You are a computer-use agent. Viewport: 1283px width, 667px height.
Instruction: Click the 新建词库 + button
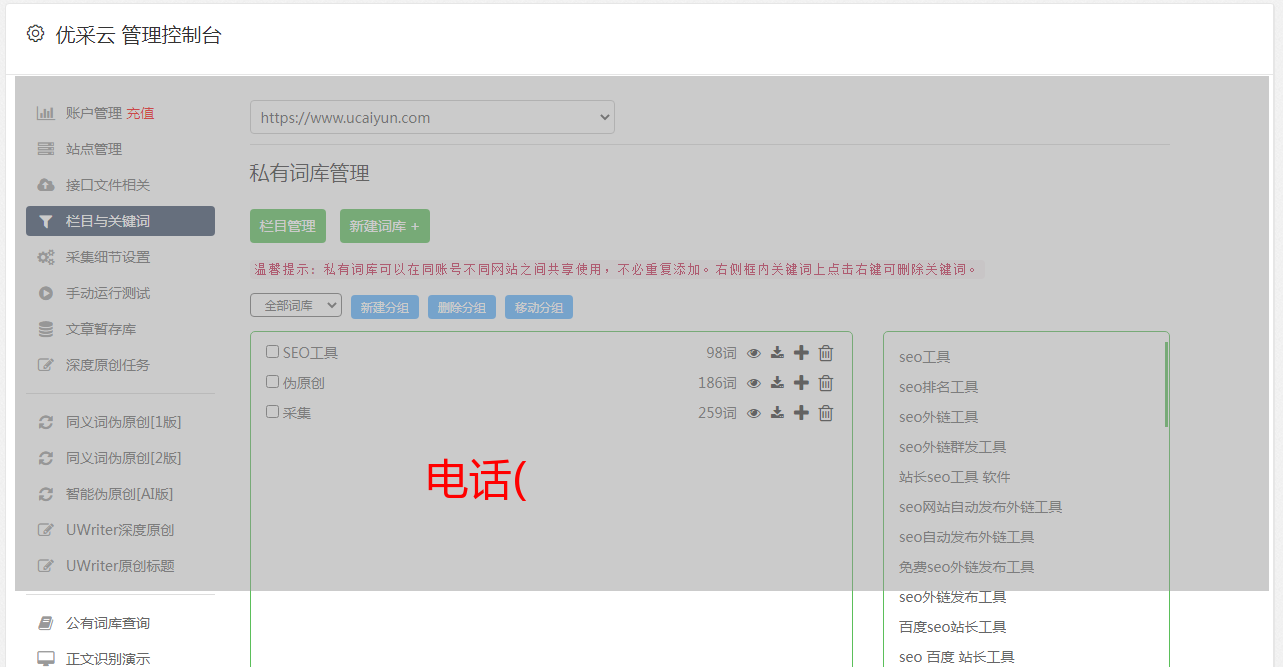[385, 226]
